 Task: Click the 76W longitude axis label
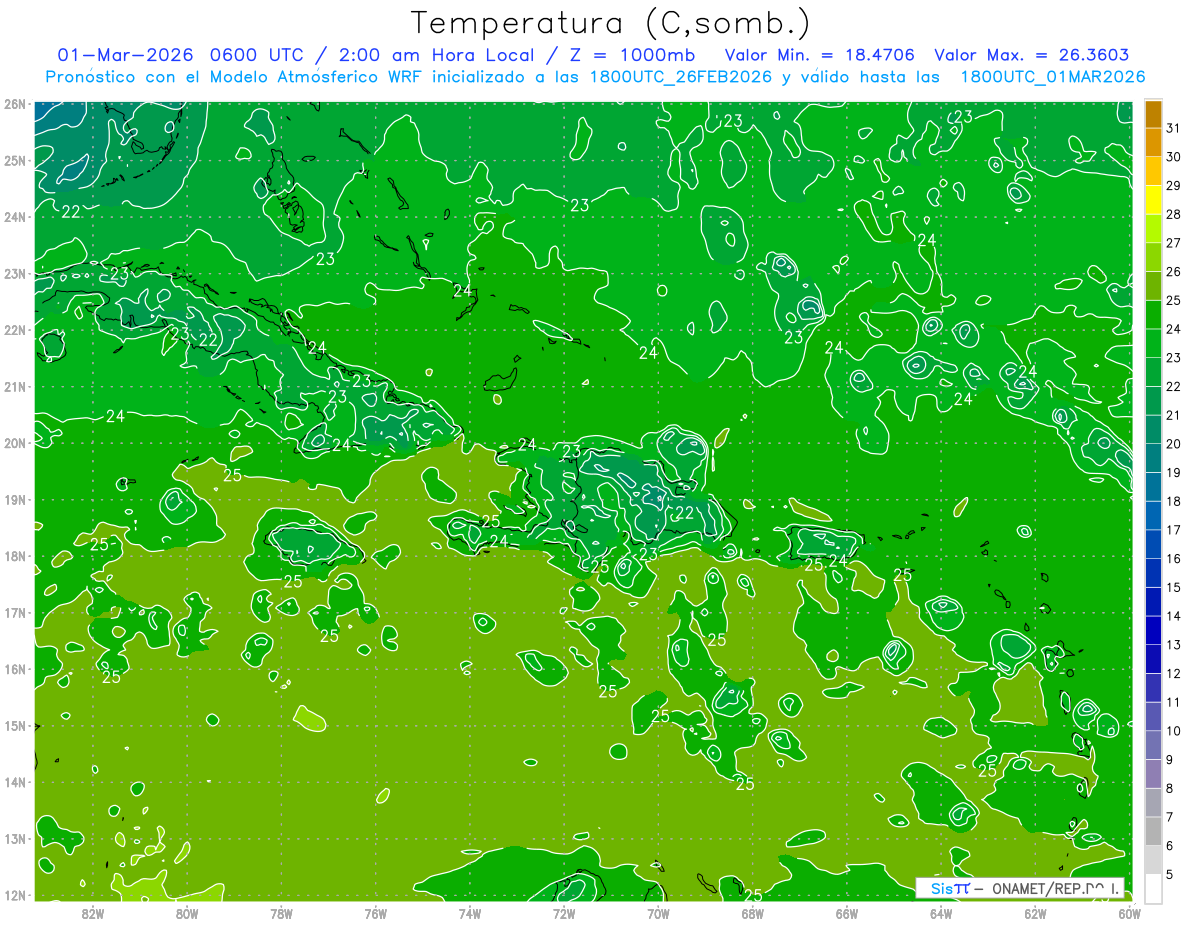point(375,913)
